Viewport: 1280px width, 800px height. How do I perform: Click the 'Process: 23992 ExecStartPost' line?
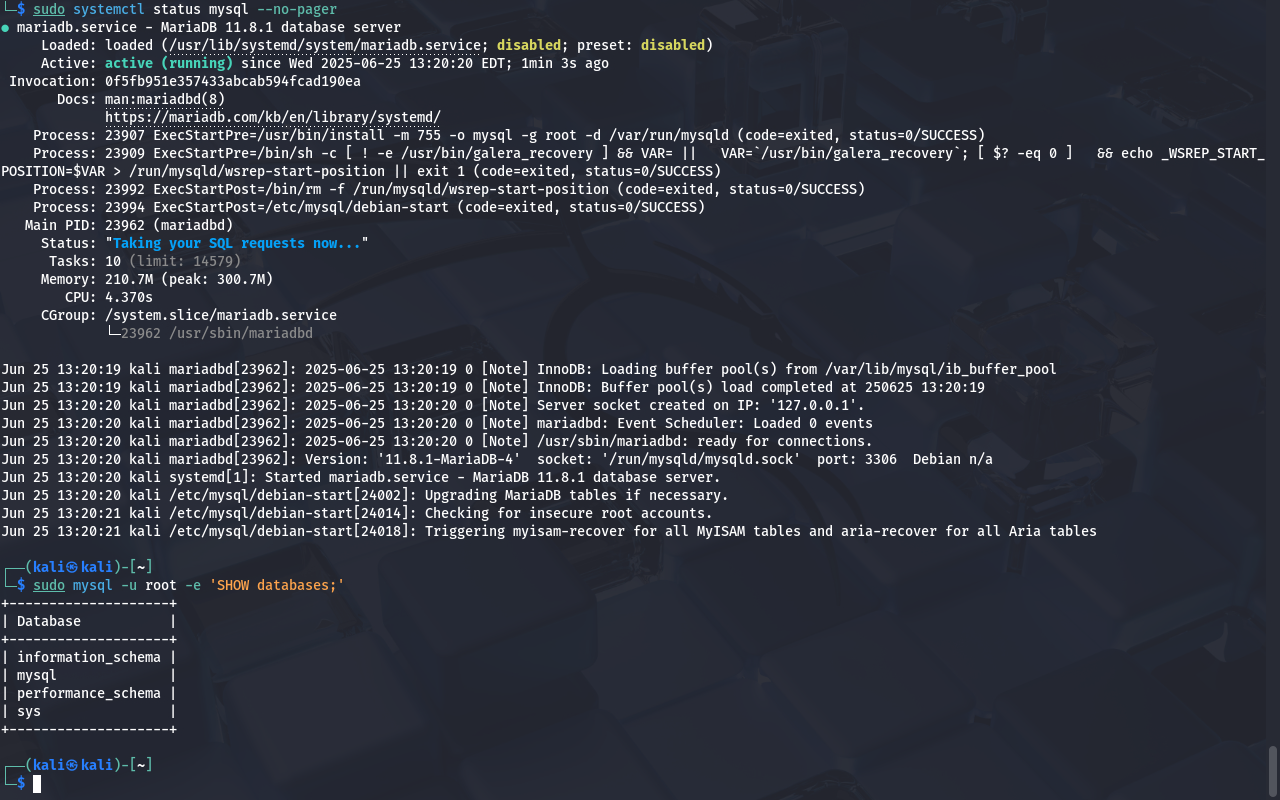[x=449, y=189]
